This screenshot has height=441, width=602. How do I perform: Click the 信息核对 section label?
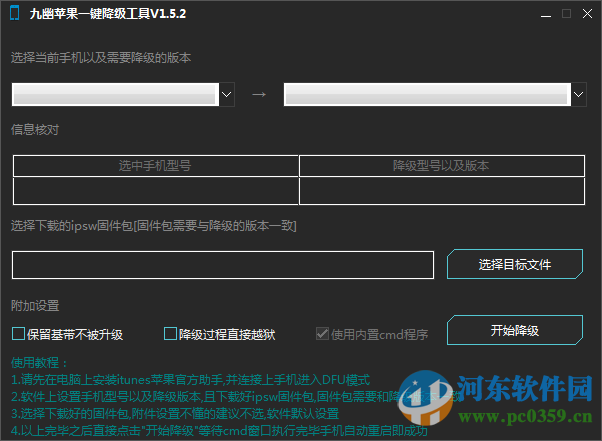pos(35,130)
